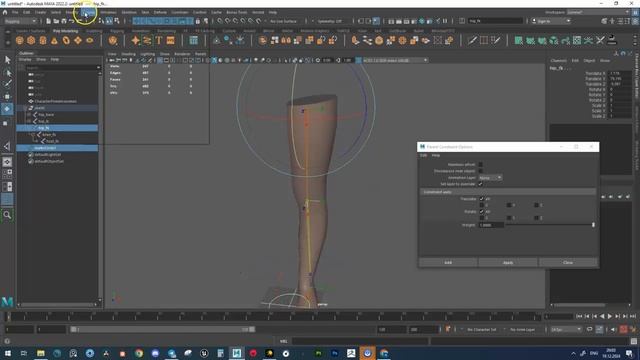Screen dimensions: 640x360
Task: Open the playback speed fps dropdown
Action: pos(566,329)
